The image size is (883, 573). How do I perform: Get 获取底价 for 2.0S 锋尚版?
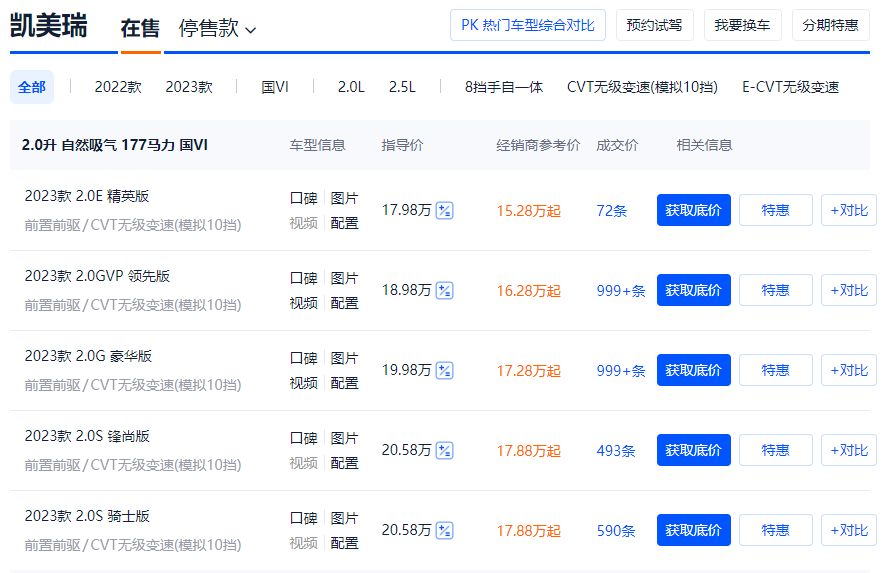click(x=693, y=450)
